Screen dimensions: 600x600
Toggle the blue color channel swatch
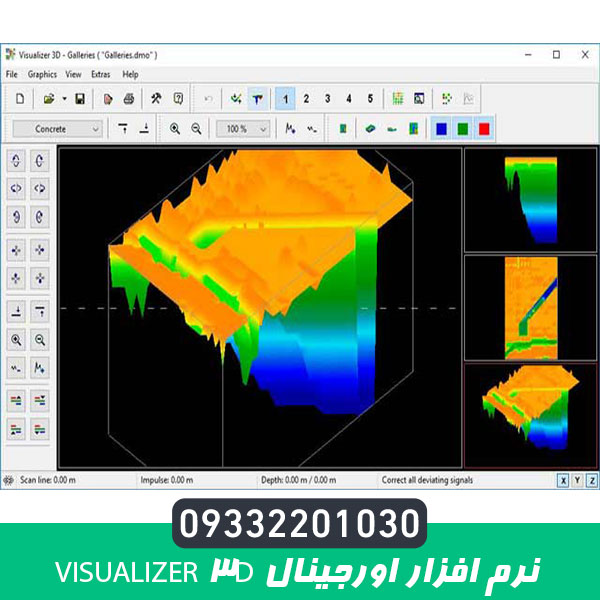coord(441,129)
